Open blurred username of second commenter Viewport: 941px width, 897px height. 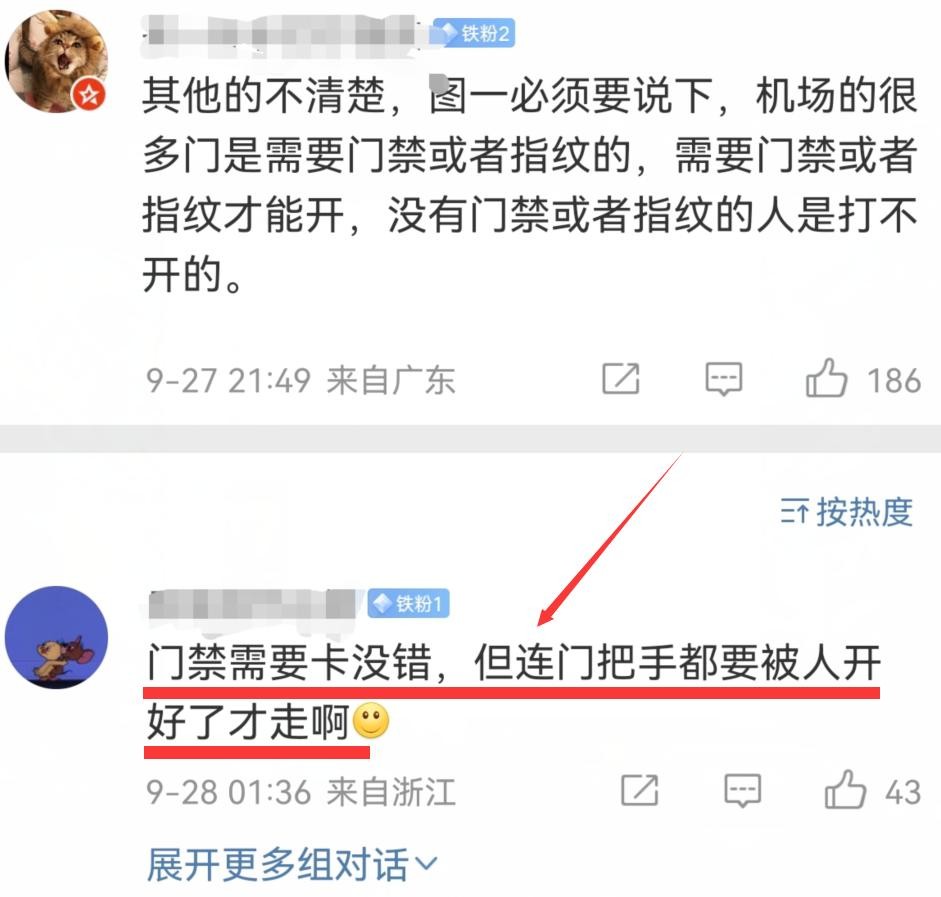click(254, 604)
